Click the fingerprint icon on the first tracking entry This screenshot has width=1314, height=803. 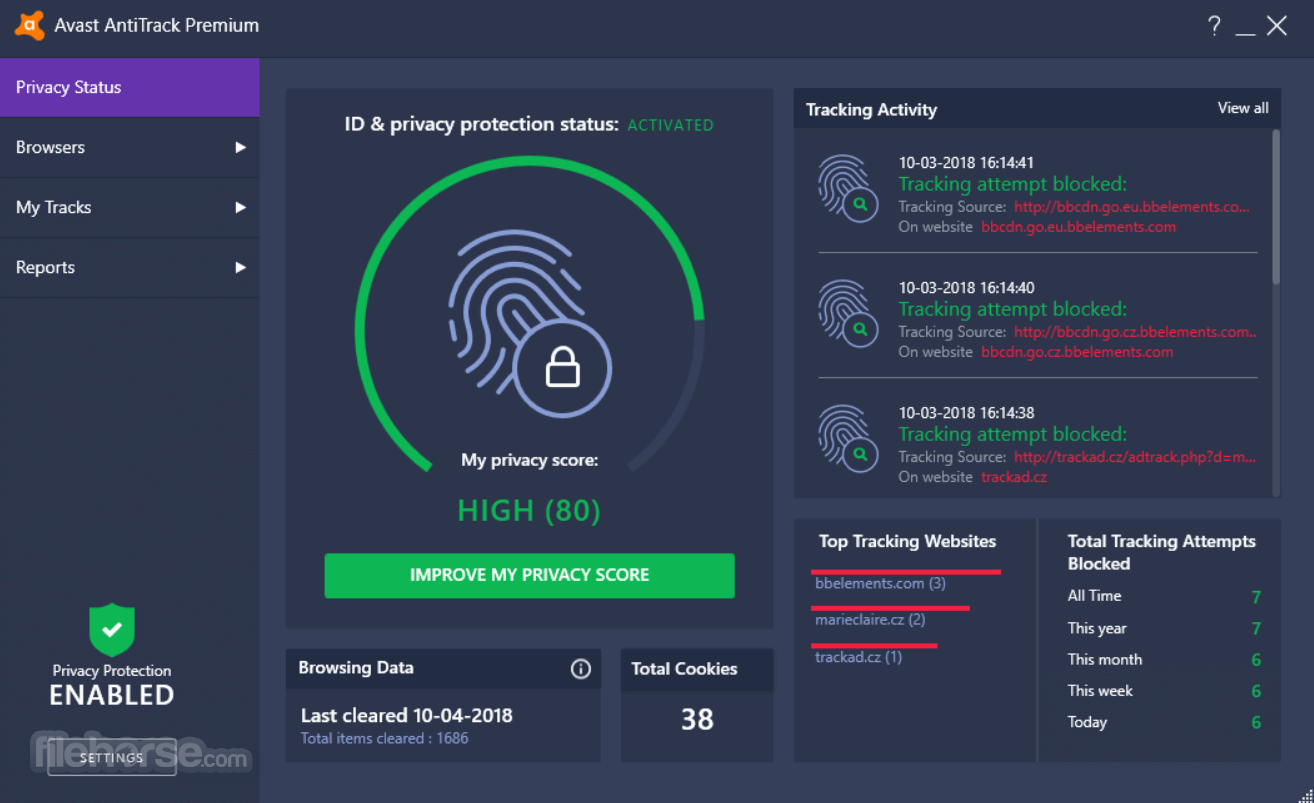click(848, 188)
